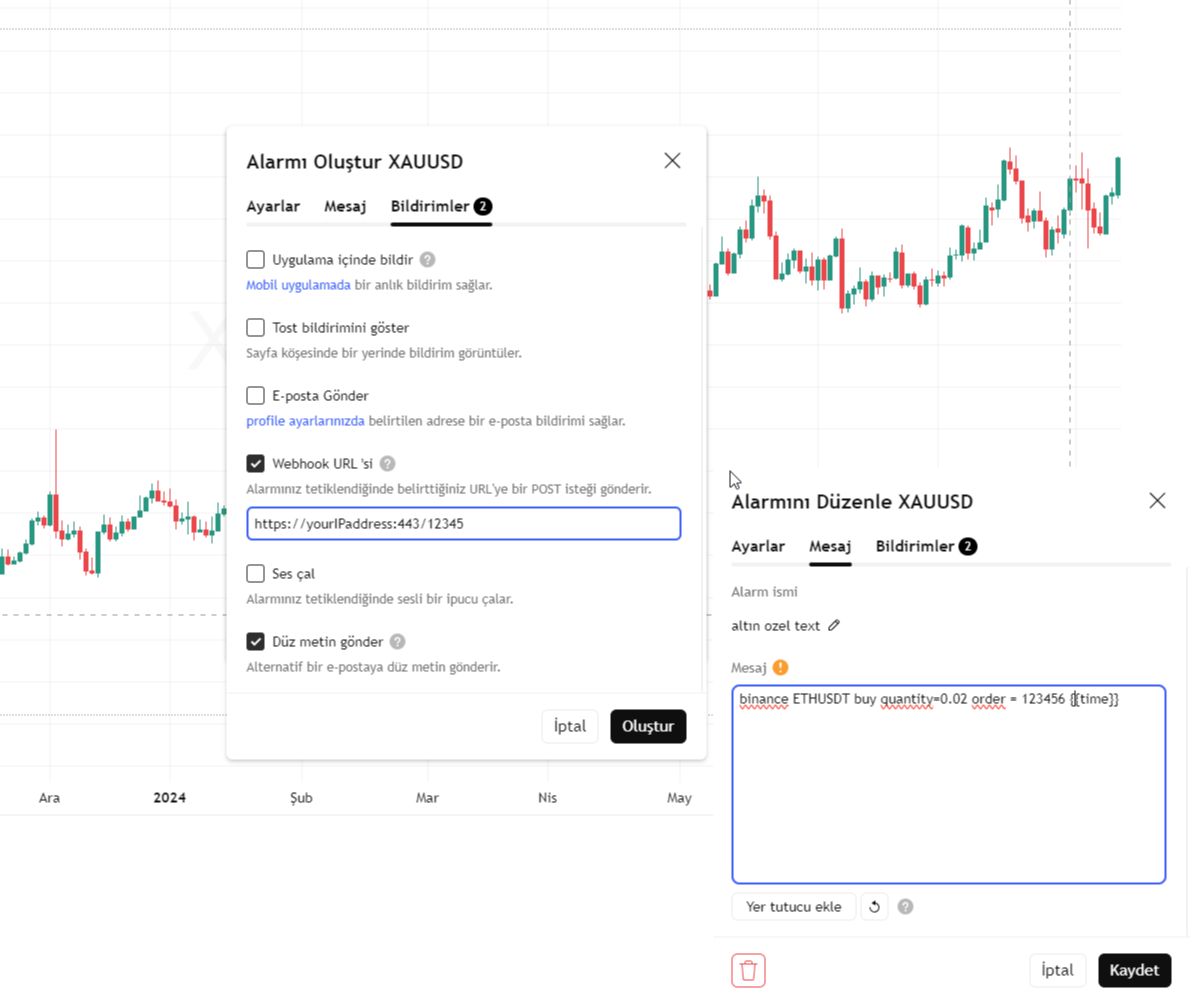
Task: Enable Uygulama içinde bildir checkbox
Action: pos(256,260)
